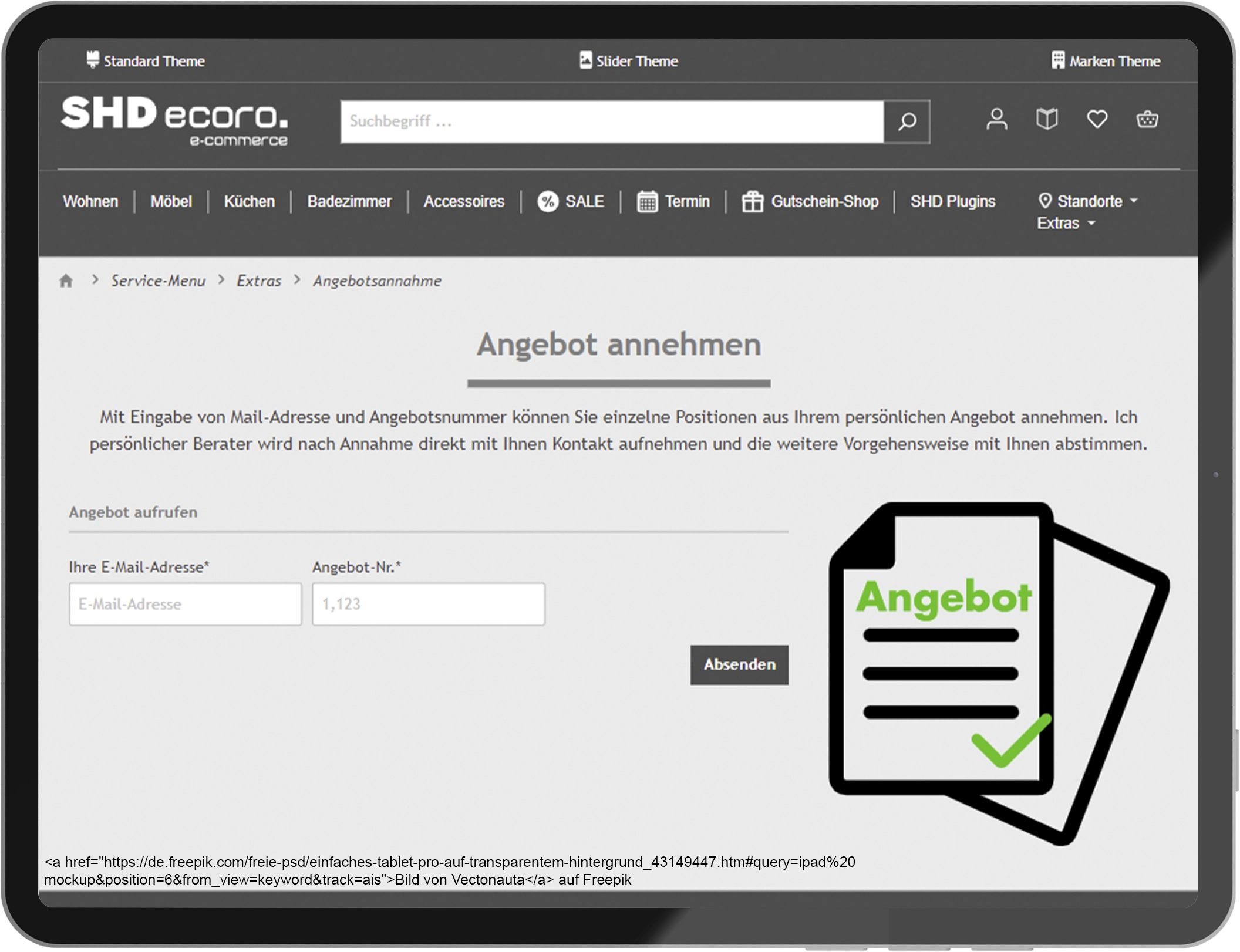The height and width of the screenshot is (952, 1240).
Task: Expand the Extras dropdown menu
Action: [1066, 224]
